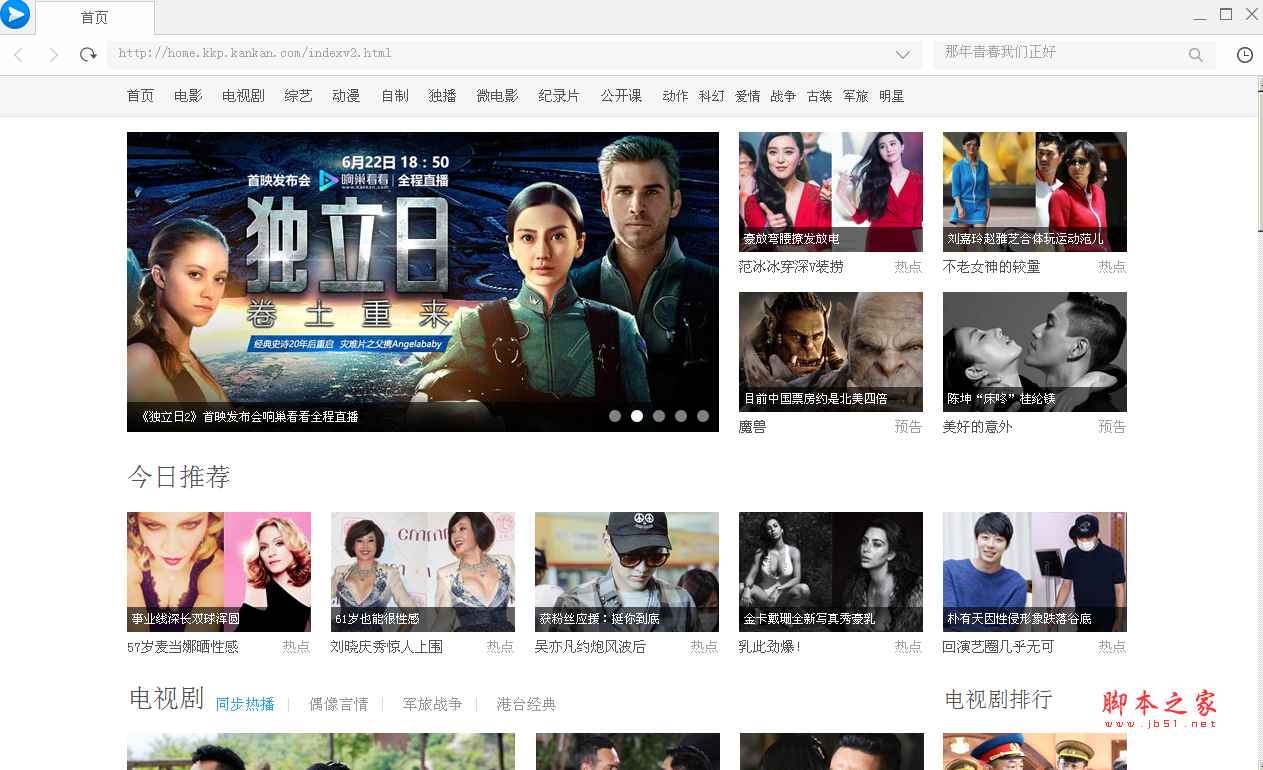Select the fifth banner carousel dot
The width and height of the screenshot is (1263, 770).
(703, 416)
